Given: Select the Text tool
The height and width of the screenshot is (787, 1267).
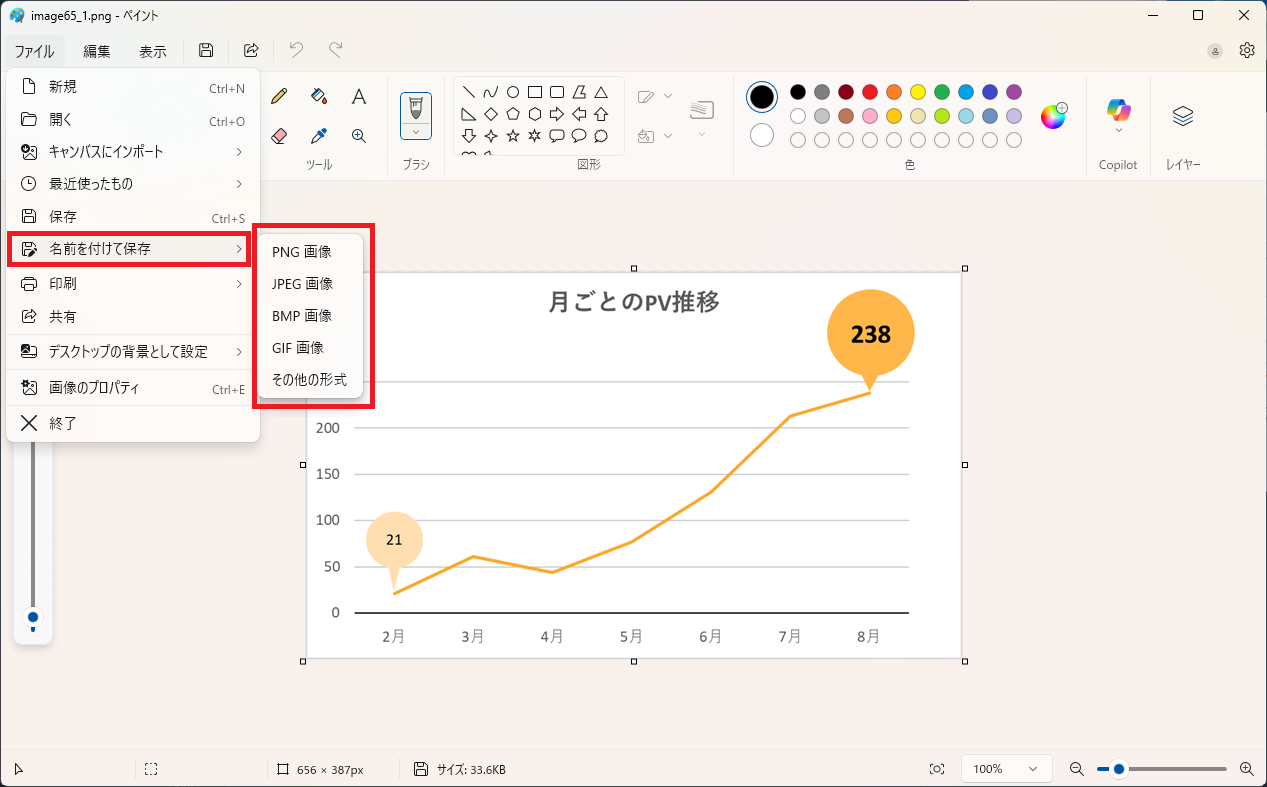Looking at the screenshot, I should (358, 96).
